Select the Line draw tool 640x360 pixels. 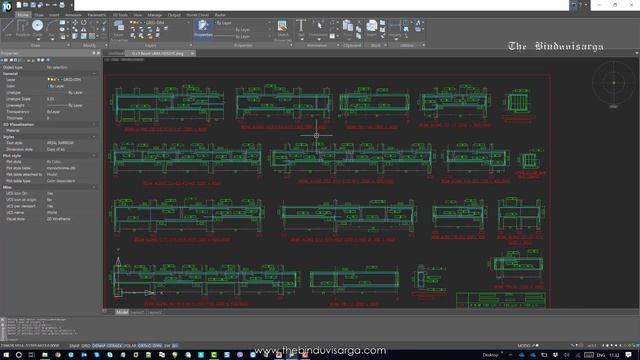tap(8, 28)
